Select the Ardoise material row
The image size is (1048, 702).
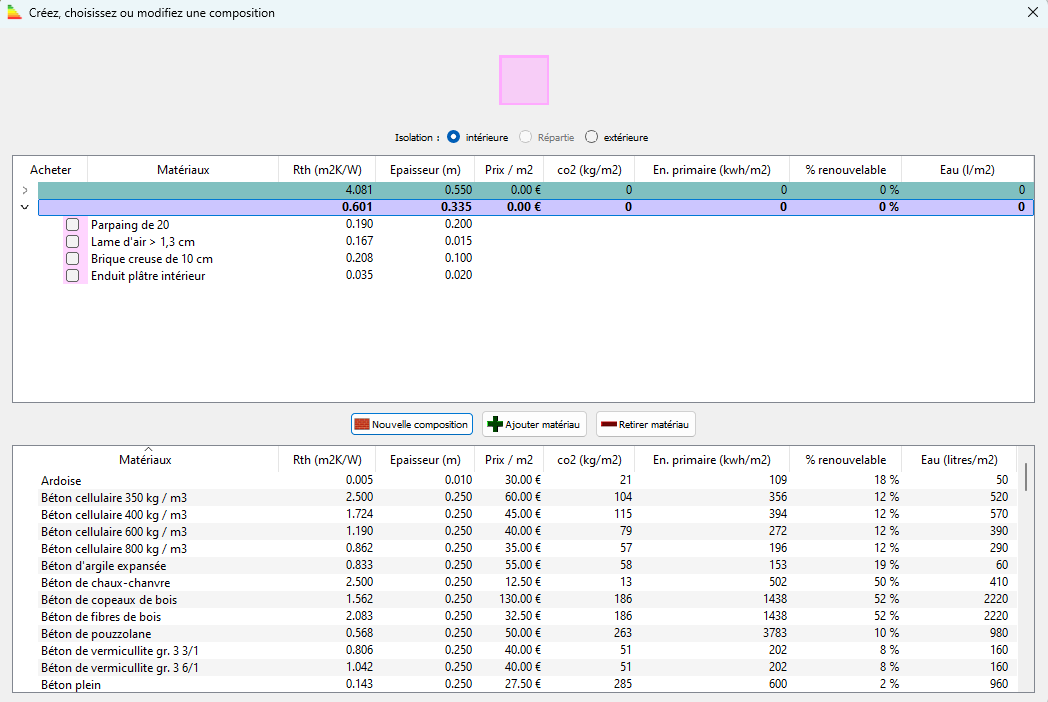point(150,480)
